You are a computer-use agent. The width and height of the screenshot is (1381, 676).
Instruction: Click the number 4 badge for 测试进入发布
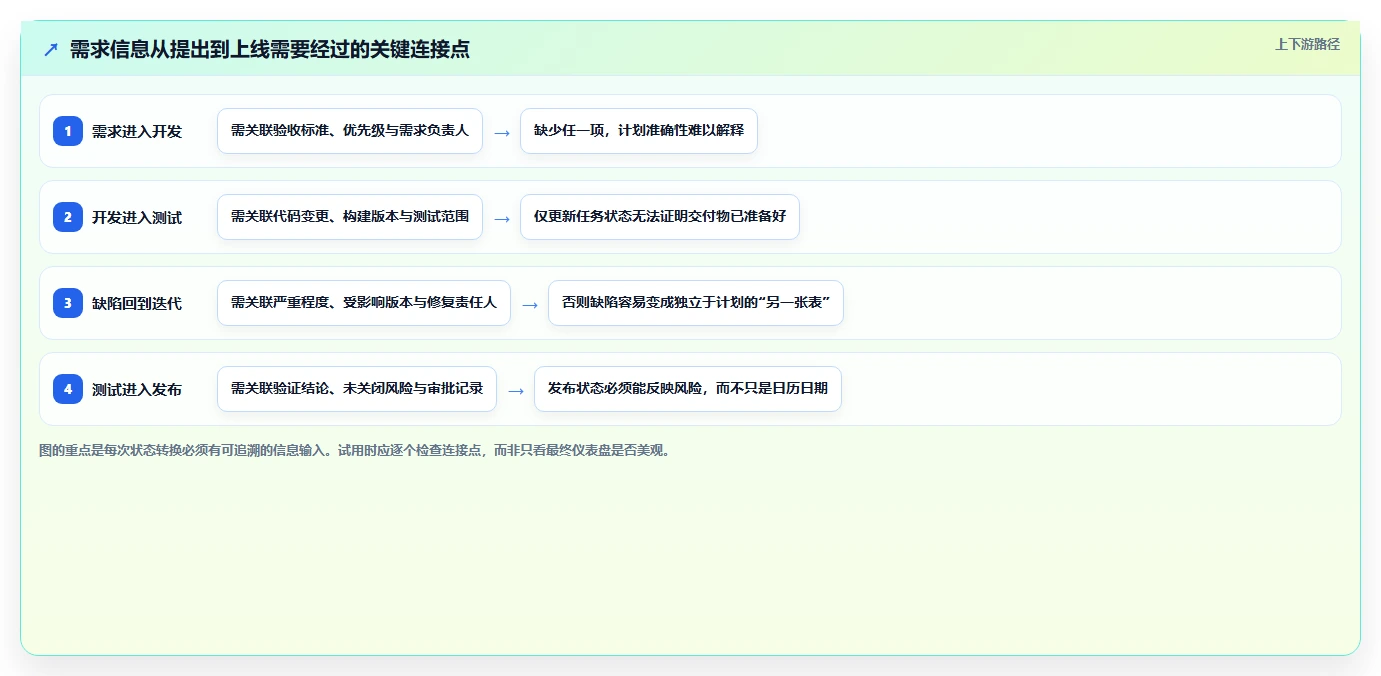click(68, 389)
